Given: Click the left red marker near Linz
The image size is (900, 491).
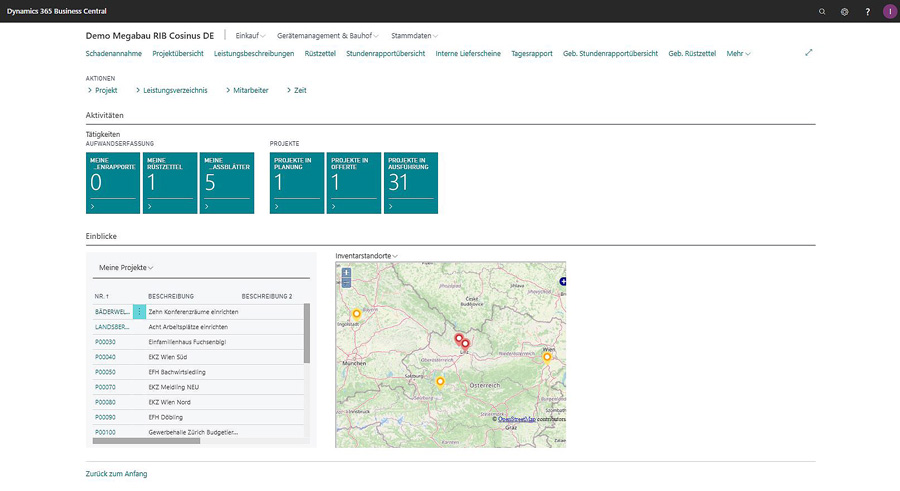Looking at the screenshot, I should point(459,339).
